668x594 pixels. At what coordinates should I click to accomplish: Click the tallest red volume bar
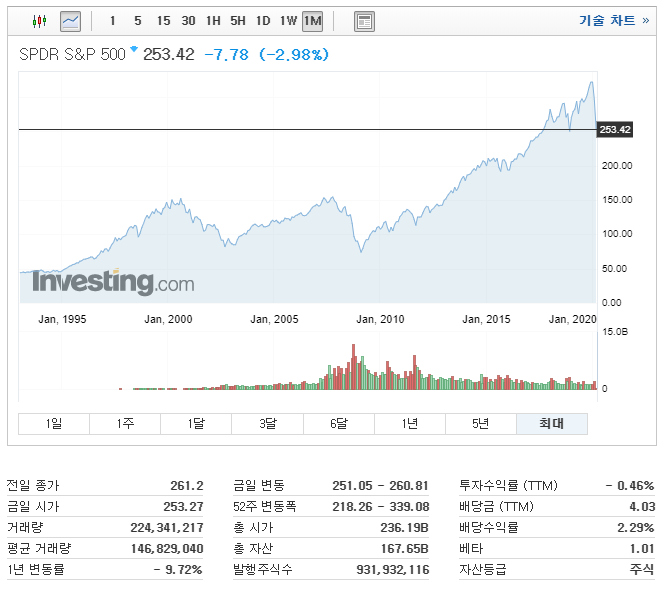(x=353, y=366)
